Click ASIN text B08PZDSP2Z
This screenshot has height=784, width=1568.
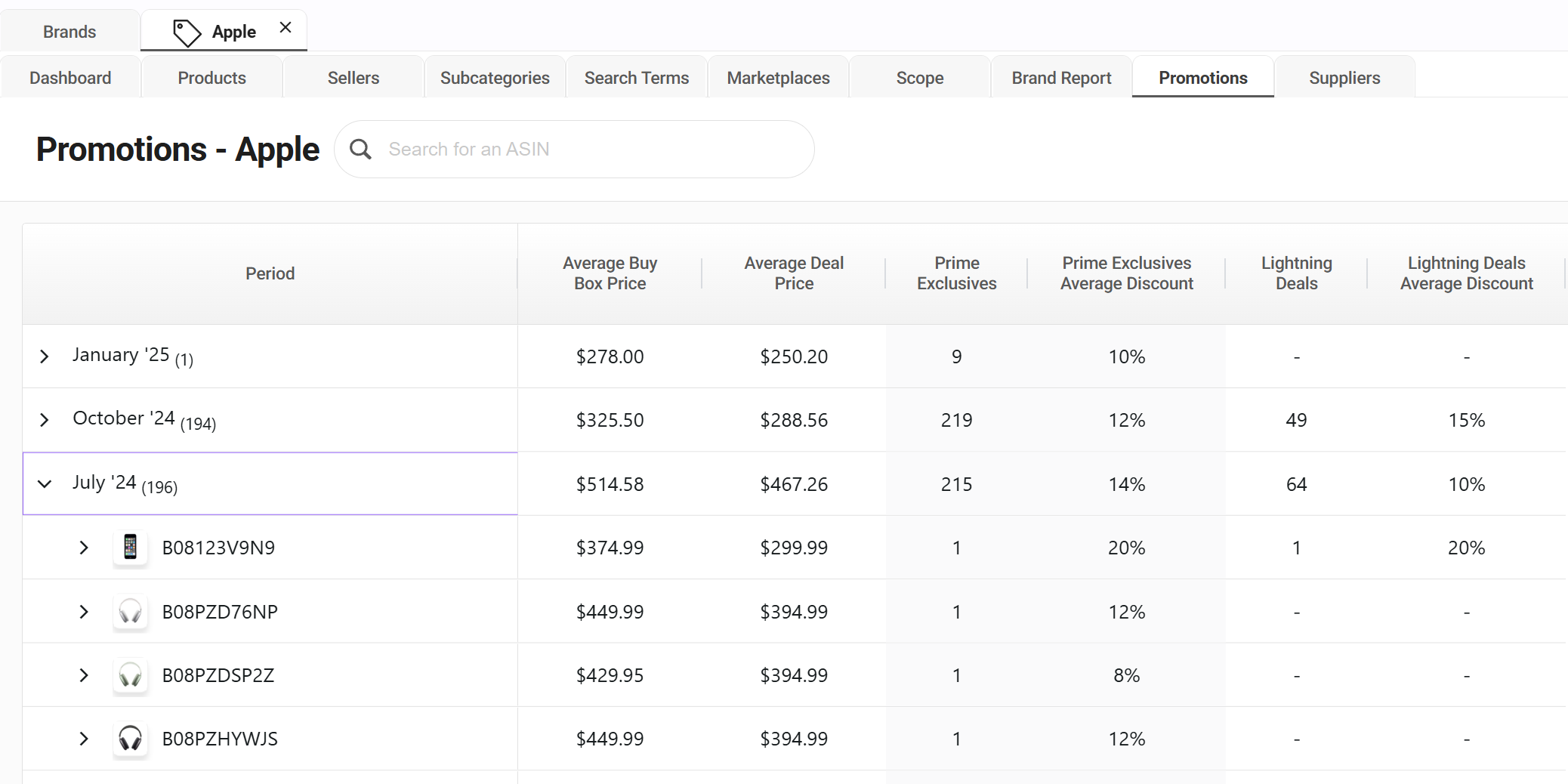click(x=218, y=675)
